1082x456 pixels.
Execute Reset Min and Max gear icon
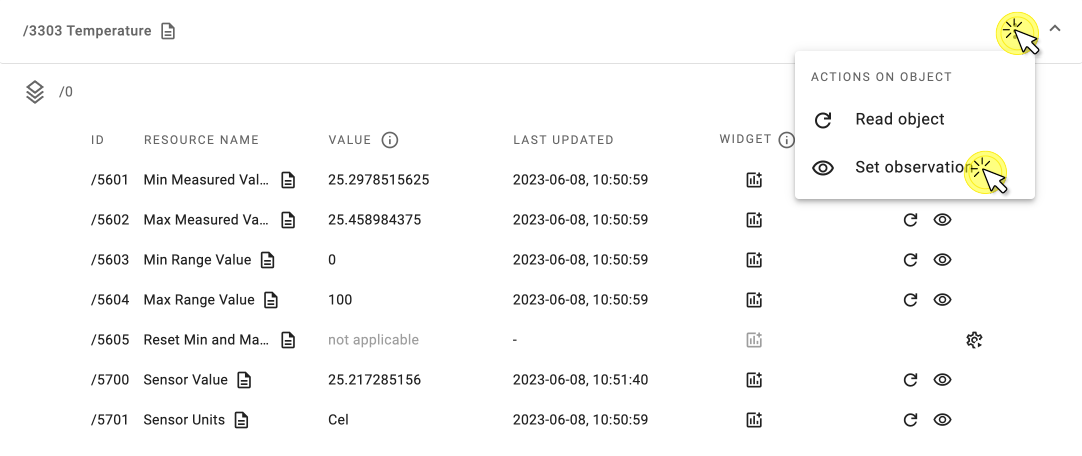974,340
